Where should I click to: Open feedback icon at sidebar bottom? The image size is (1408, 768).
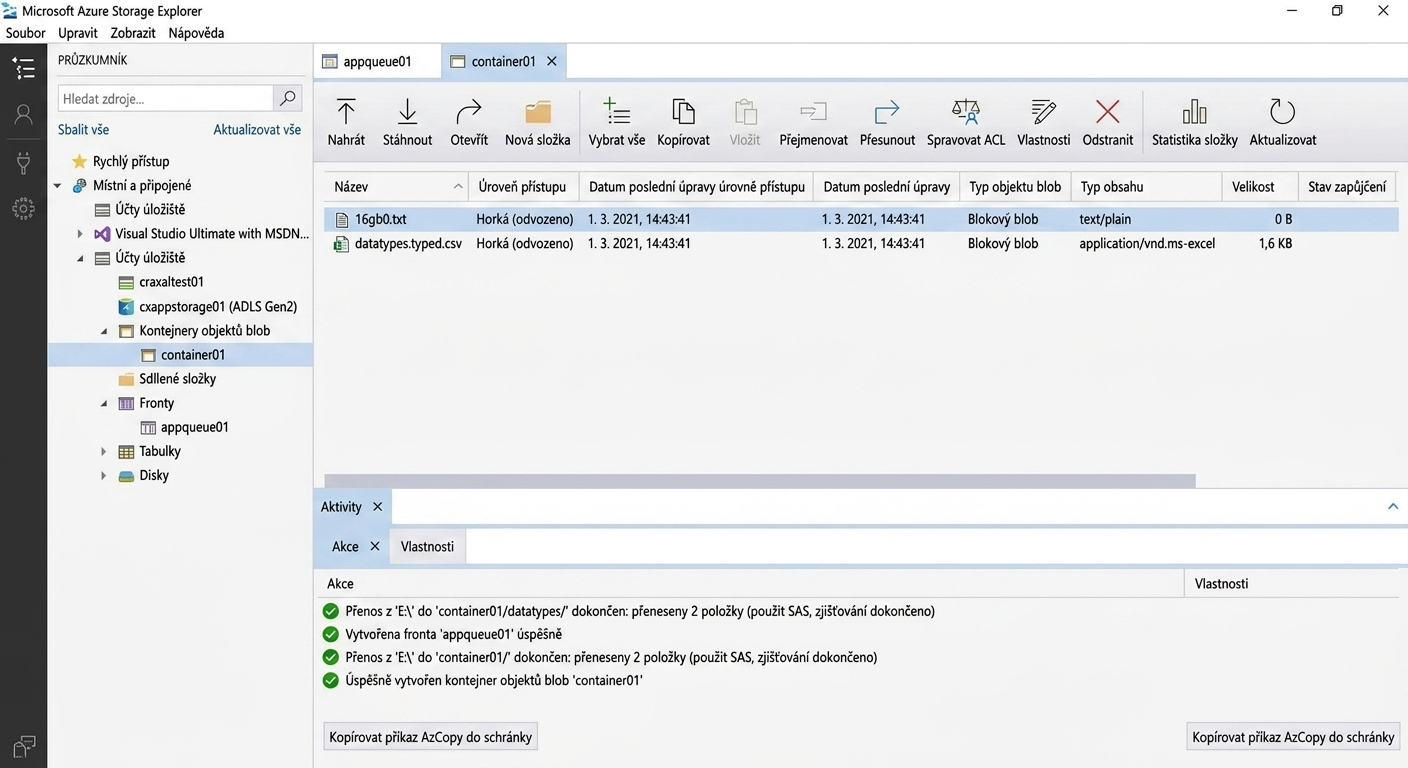pos(23,746)
